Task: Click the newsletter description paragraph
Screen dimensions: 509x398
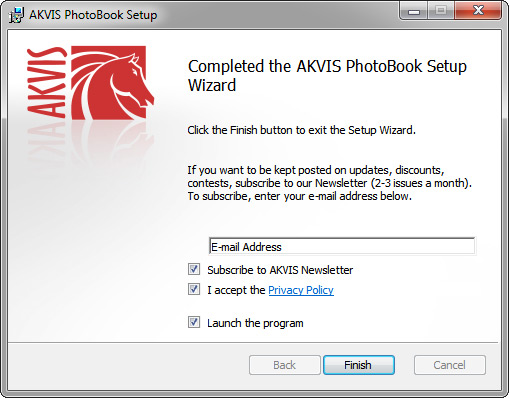Action: pos(329,183)
